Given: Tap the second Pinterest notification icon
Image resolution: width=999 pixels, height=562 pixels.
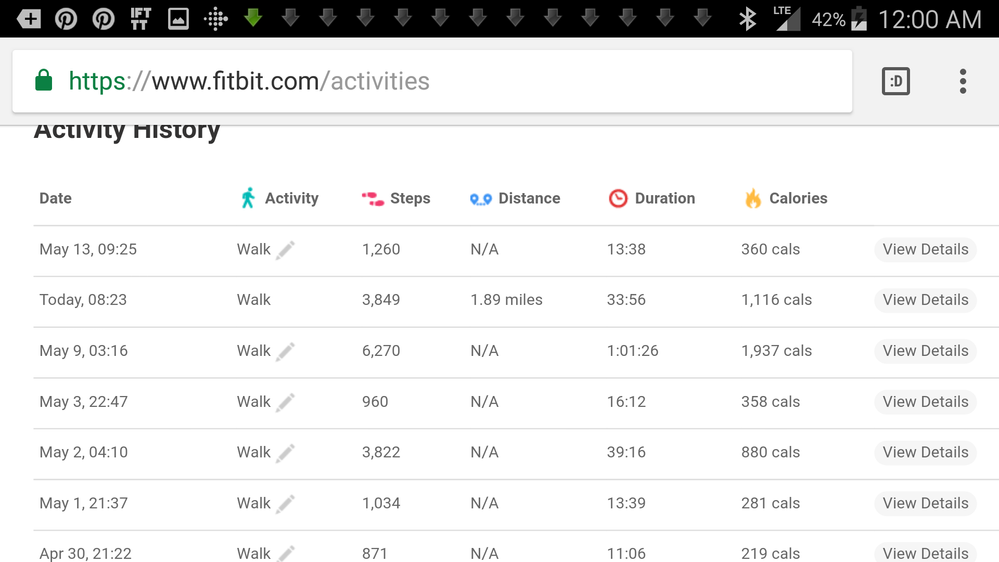Looking at the screenshot, I should [103, 18].
